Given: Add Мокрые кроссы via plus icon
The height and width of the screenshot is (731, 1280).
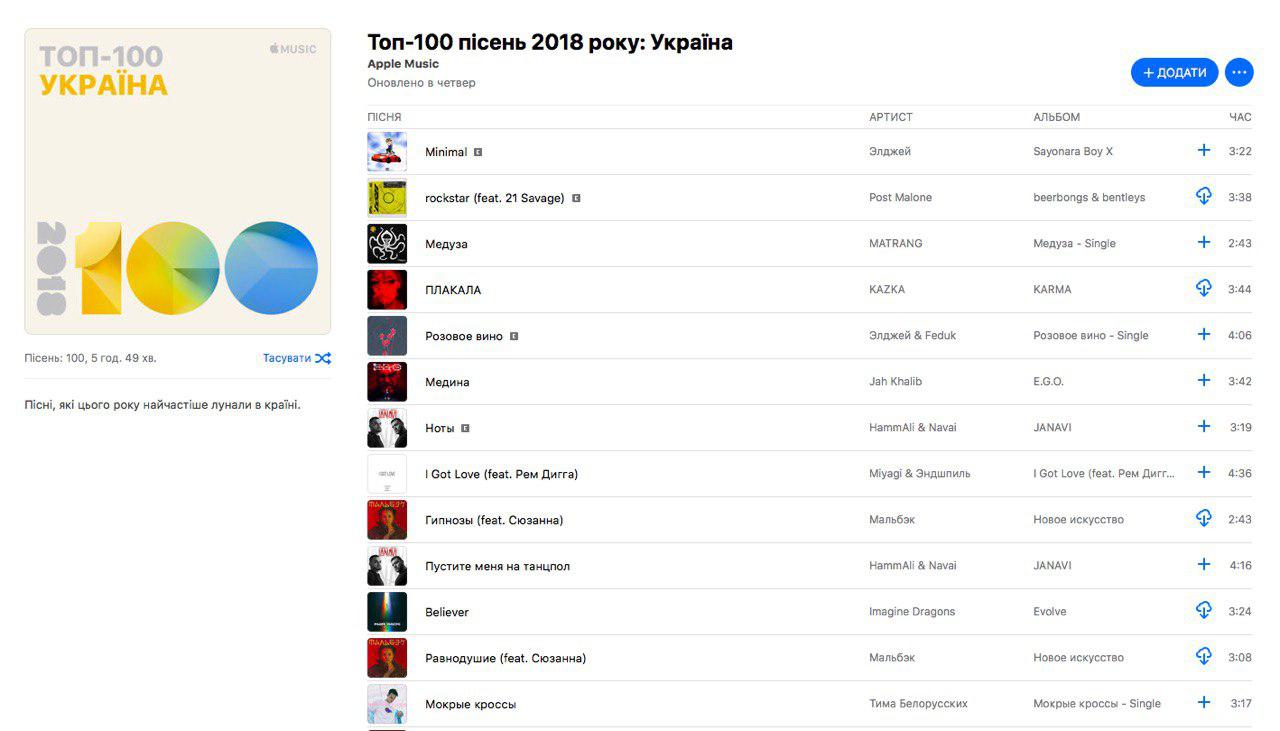Looking at the screenshot, I should [1204, 703].
